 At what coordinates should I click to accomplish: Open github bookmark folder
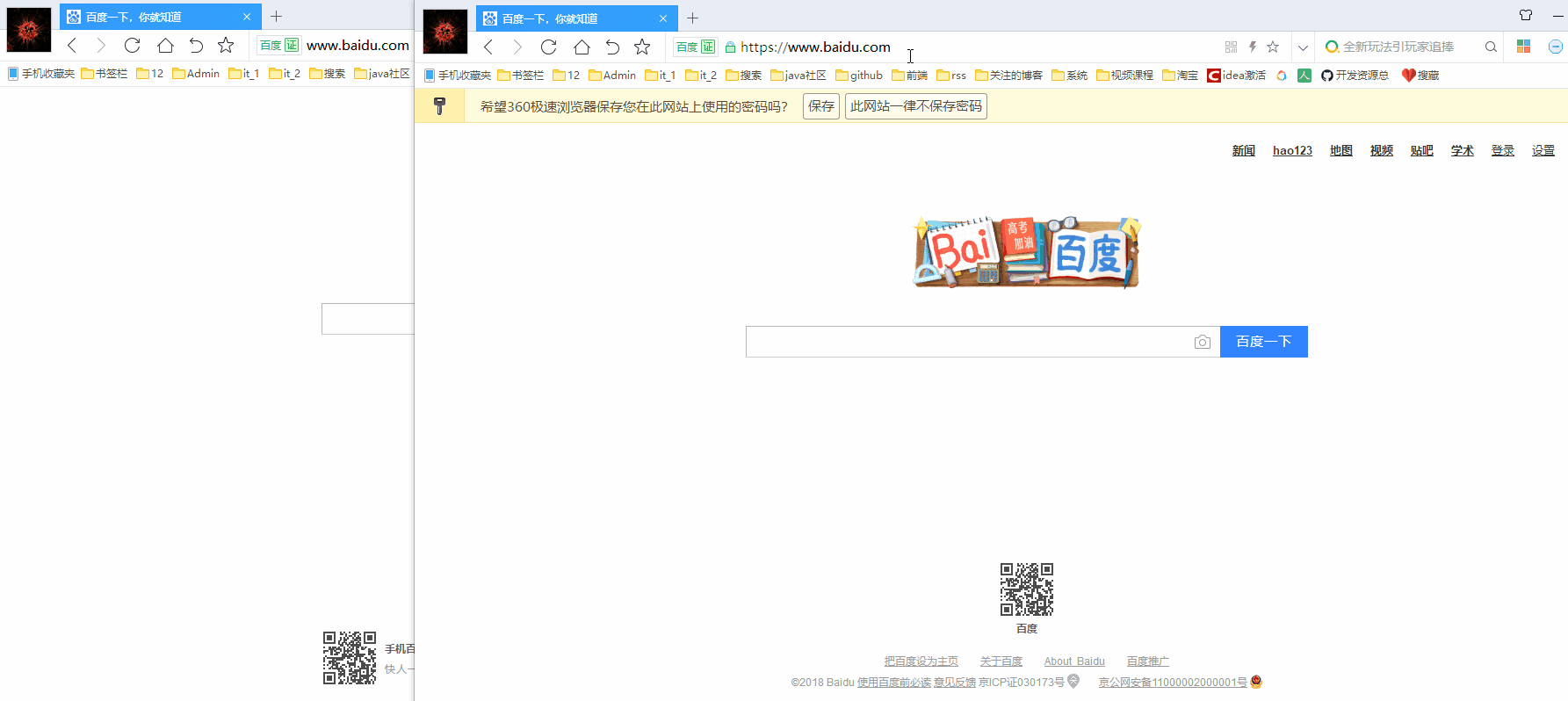tap(859, 76)
